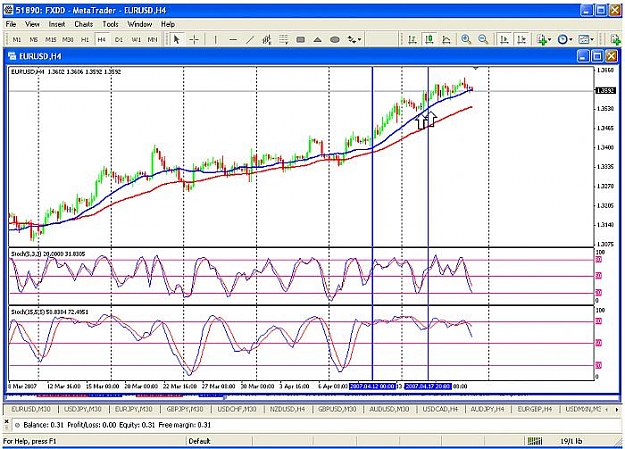Switch to the AUDUSD,M30 chart tab
The image size is (625, 449).
(x=389, y=409)
